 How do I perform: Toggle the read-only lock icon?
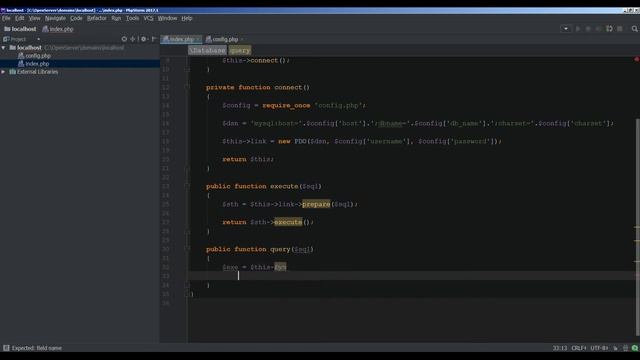pyautogui.click(x=616, y=348)
